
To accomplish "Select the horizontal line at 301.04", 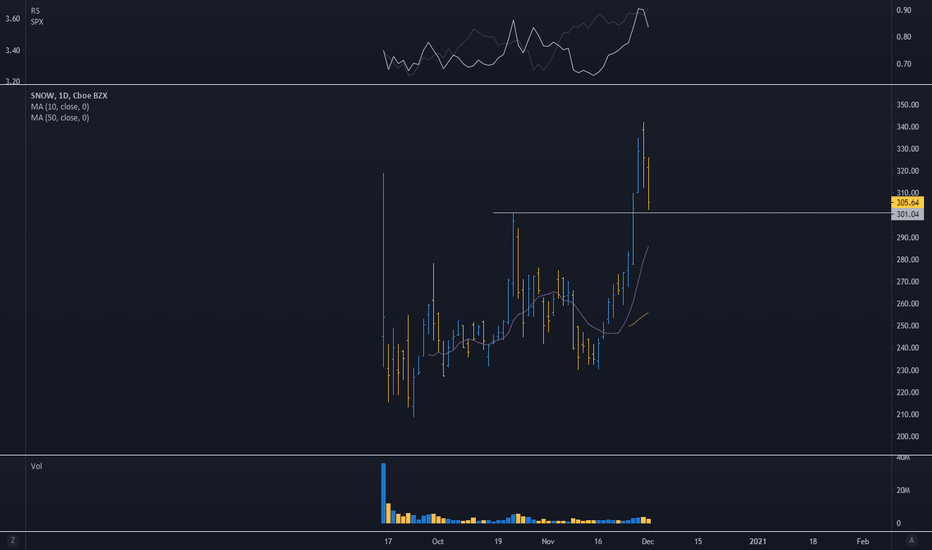I will [692, 213].
